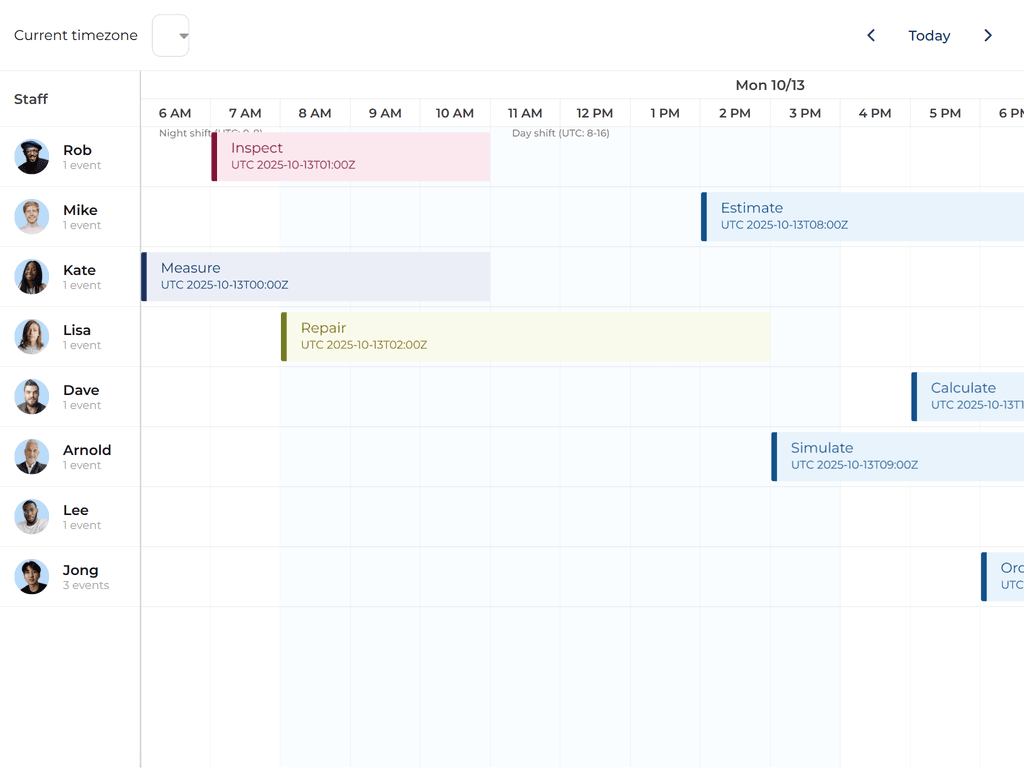Image resolution: width=1024 pixels, height=768 pixels.
Task: Click Jong's avatar photo
Action: [32, 577]
